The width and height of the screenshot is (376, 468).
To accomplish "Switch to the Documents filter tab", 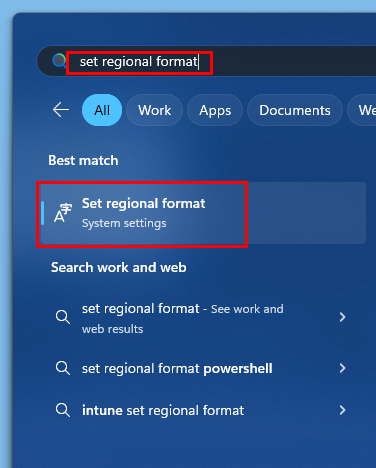I will [x=295, y=110].
